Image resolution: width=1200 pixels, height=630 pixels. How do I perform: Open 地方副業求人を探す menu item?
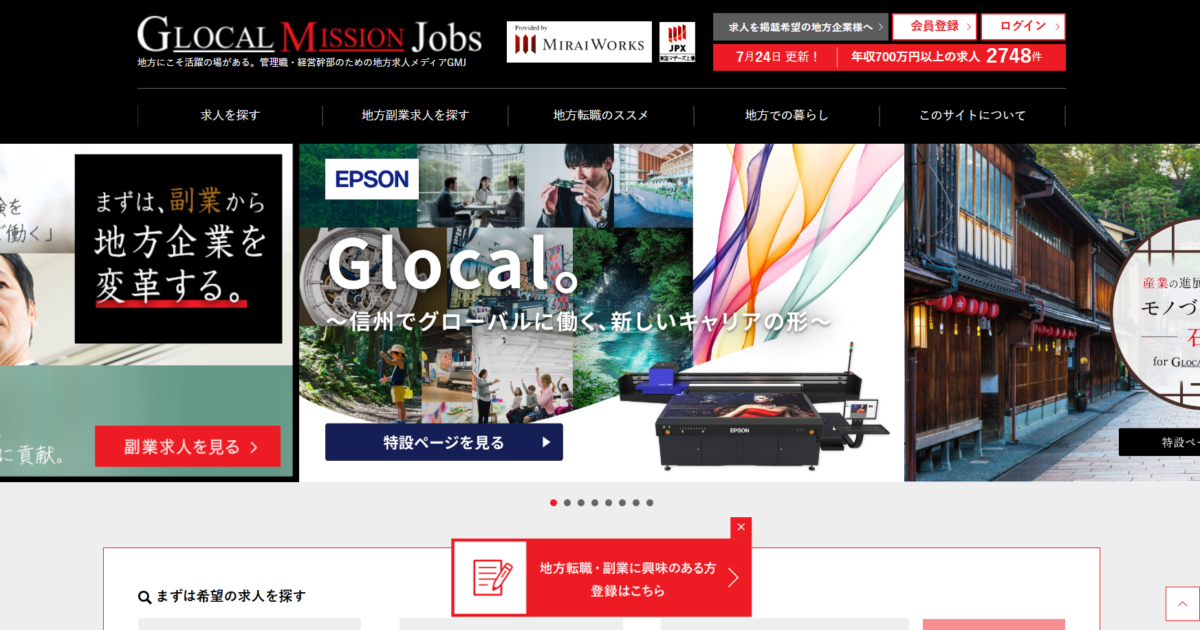415,115
